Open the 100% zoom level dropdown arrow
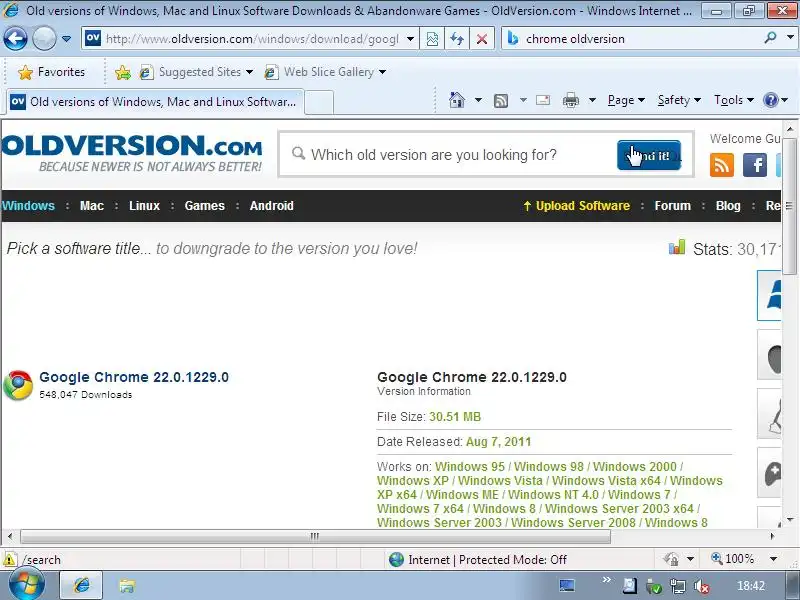The image size is (800, 600). tap(773, 559)
